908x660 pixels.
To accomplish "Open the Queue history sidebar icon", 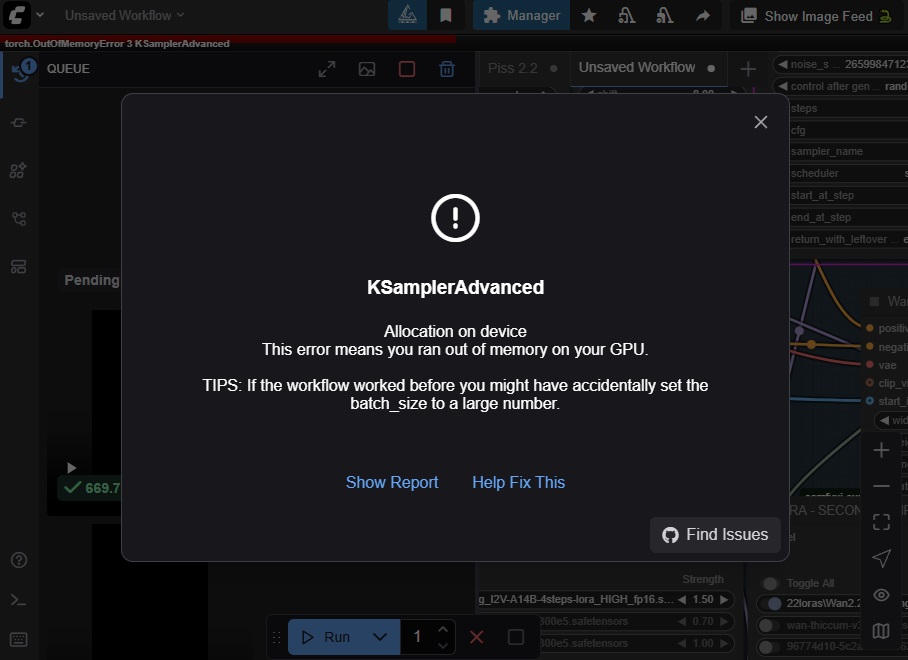I will (x=21, y=70).
